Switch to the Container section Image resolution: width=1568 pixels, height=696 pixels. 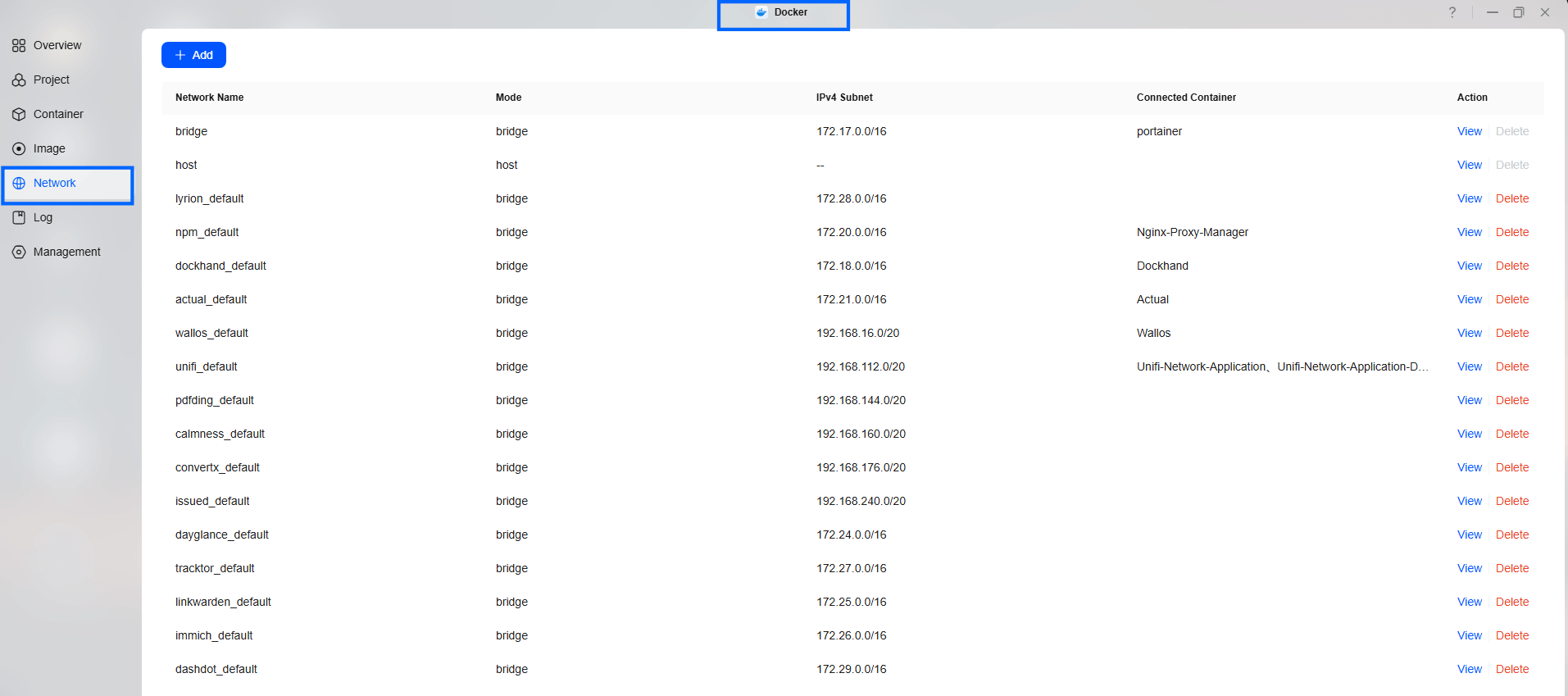pos(58,114)
